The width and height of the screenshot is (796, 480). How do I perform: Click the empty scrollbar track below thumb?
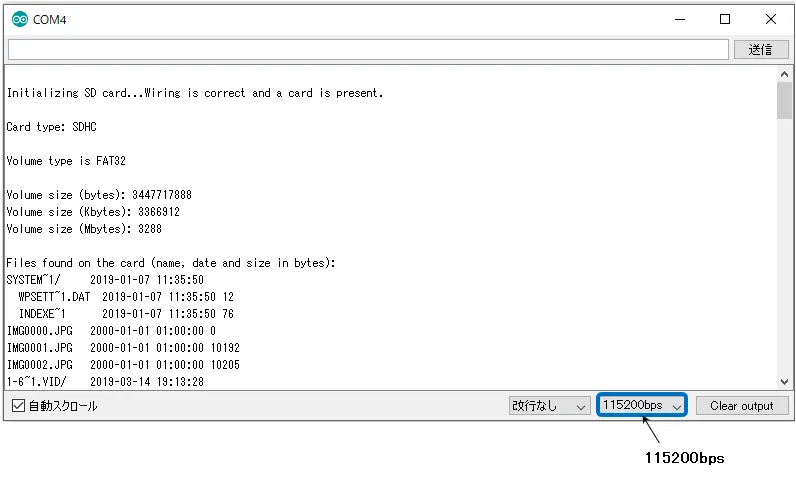(x=784, y=250)
